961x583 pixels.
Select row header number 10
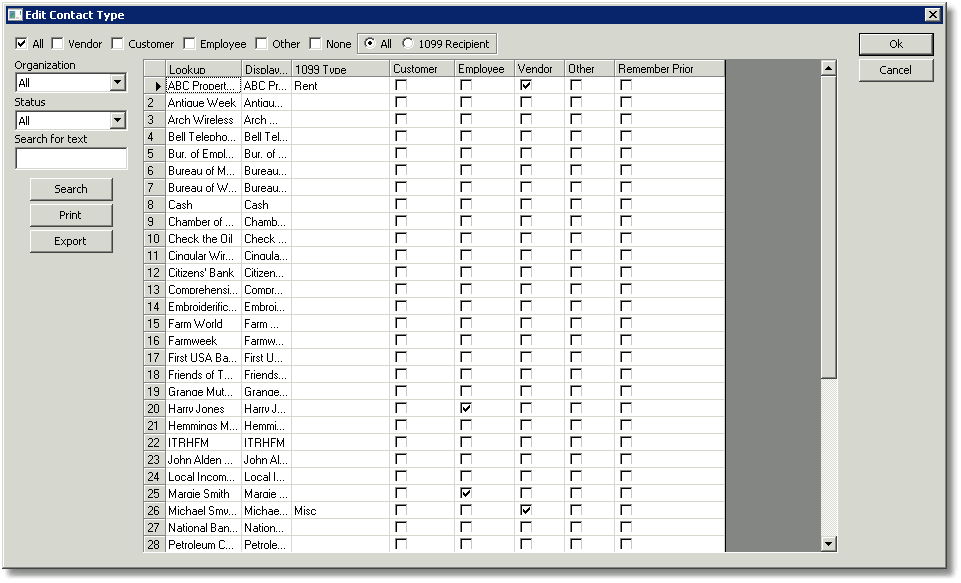coord(154,238)
